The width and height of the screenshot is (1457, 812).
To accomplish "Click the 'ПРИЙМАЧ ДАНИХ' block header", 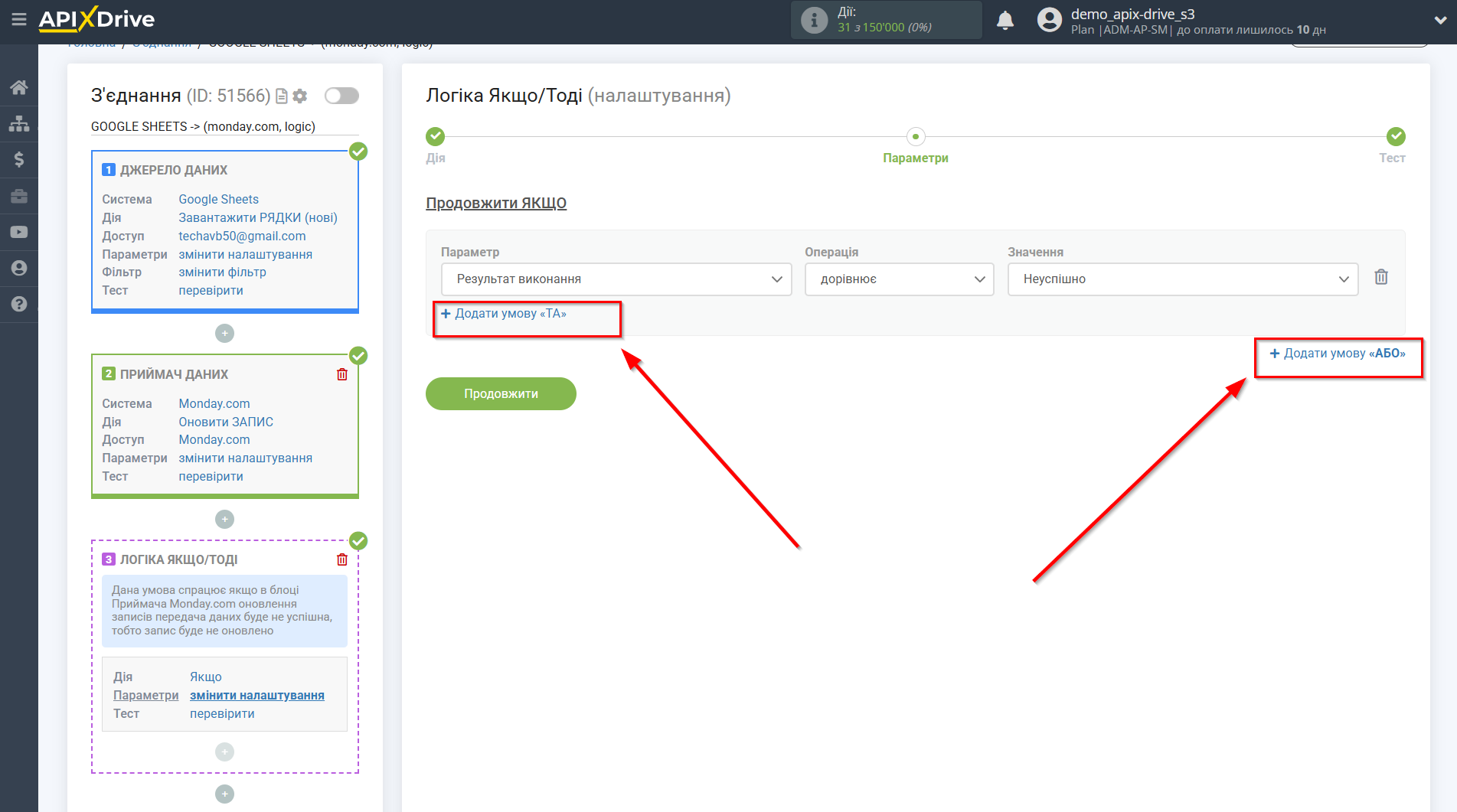I will (x=174, y=374).
